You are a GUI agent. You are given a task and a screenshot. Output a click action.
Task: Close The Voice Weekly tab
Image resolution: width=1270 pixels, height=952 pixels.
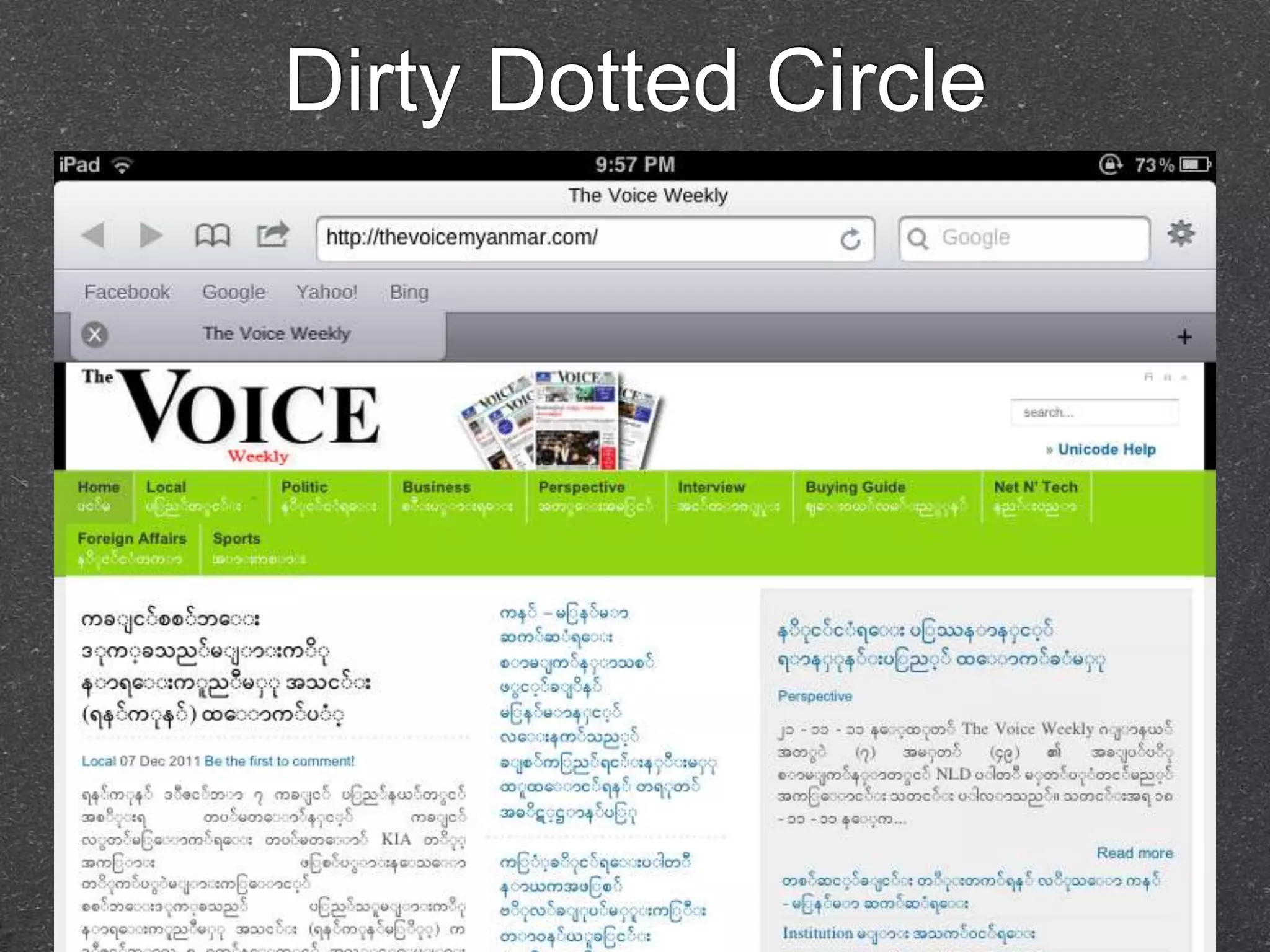pos(94,335)
